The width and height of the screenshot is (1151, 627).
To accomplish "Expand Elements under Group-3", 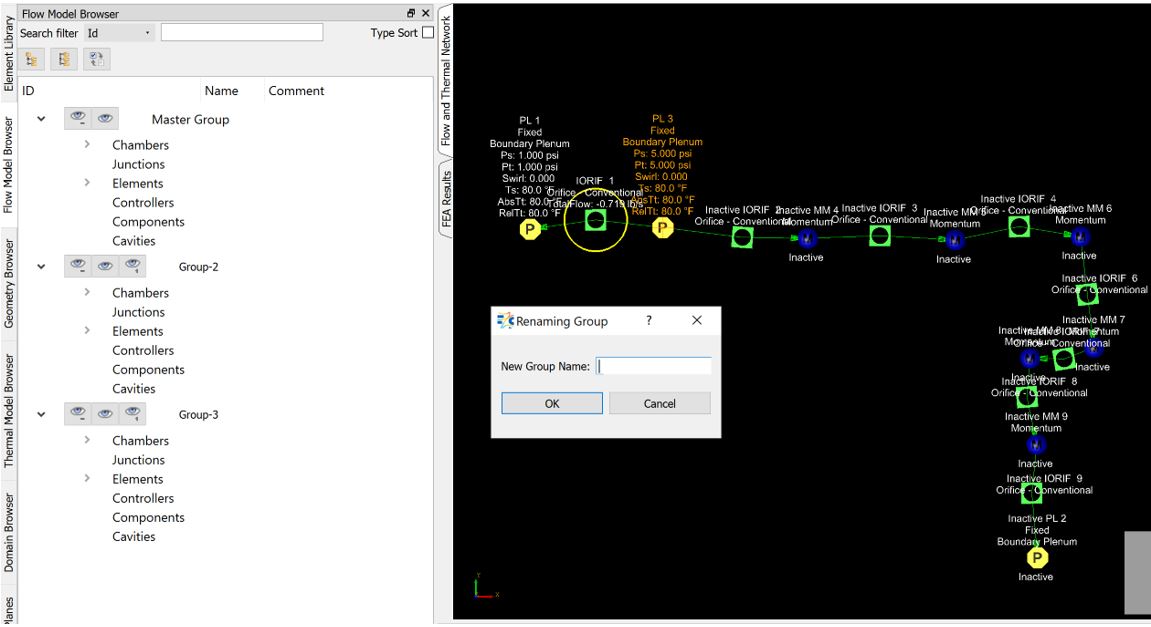I will click(88, 479).
